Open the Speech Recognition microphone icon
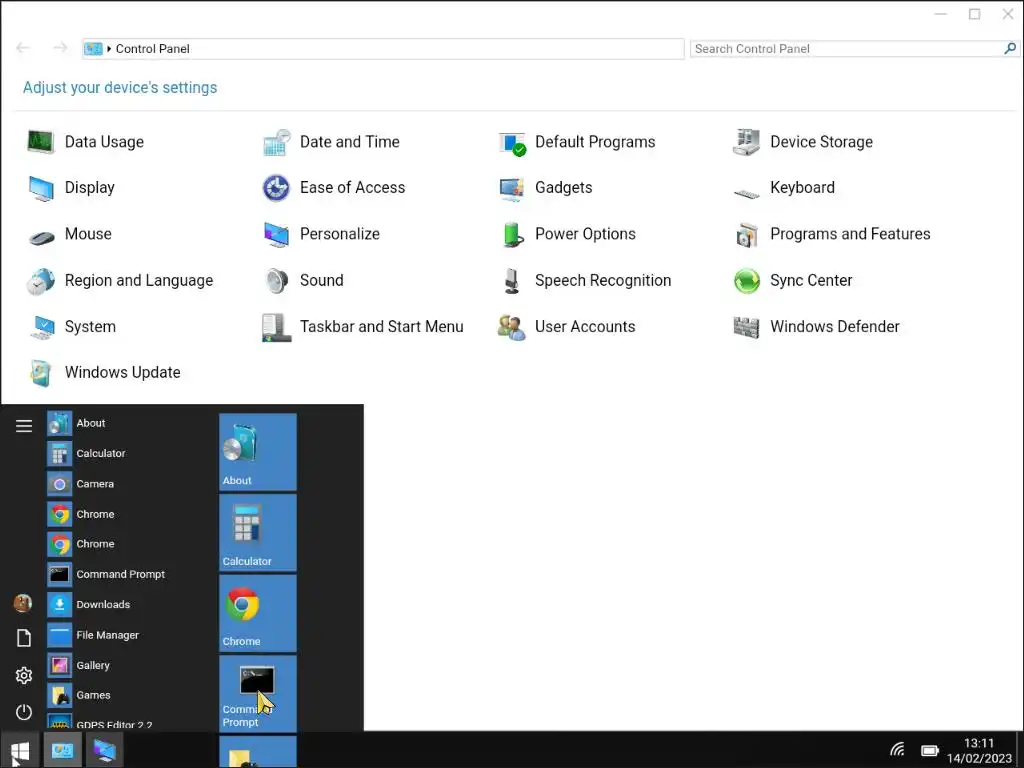 pos(511,281)
